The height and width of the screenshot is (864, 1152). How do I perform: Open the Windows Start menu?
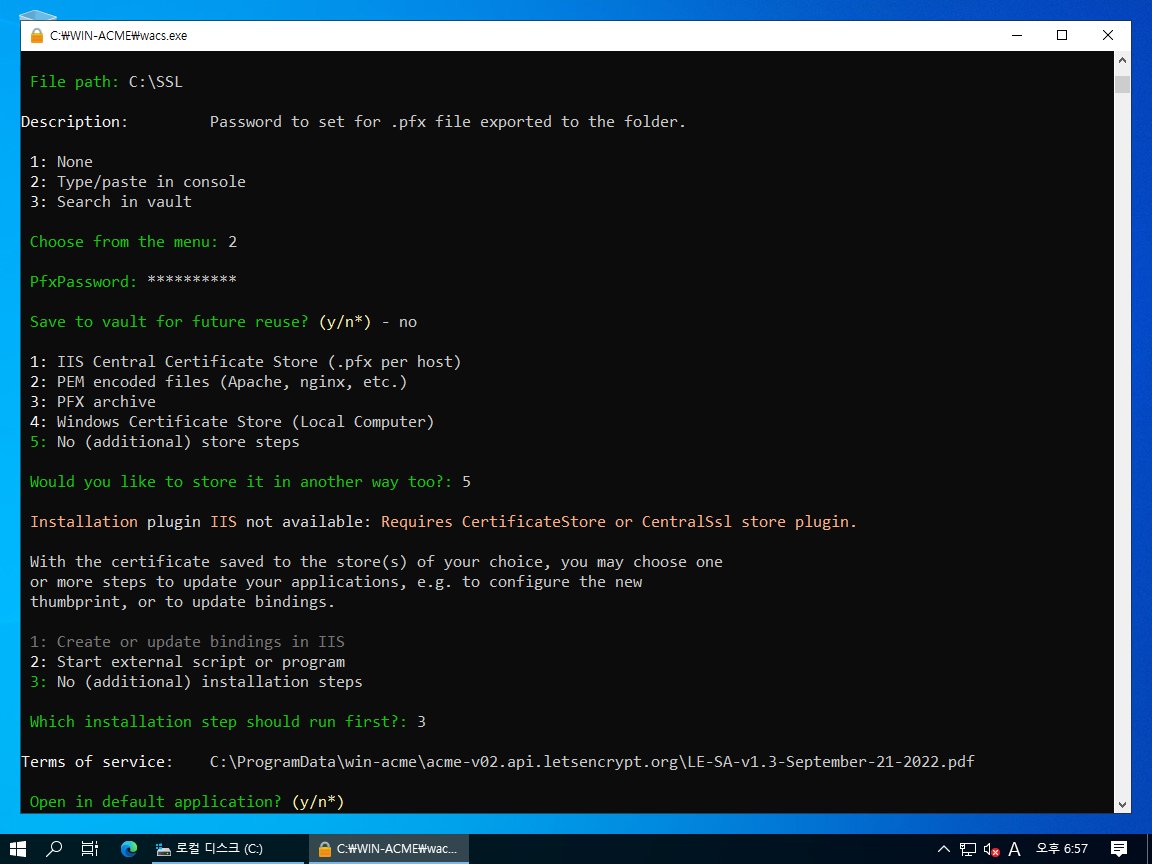18,849
